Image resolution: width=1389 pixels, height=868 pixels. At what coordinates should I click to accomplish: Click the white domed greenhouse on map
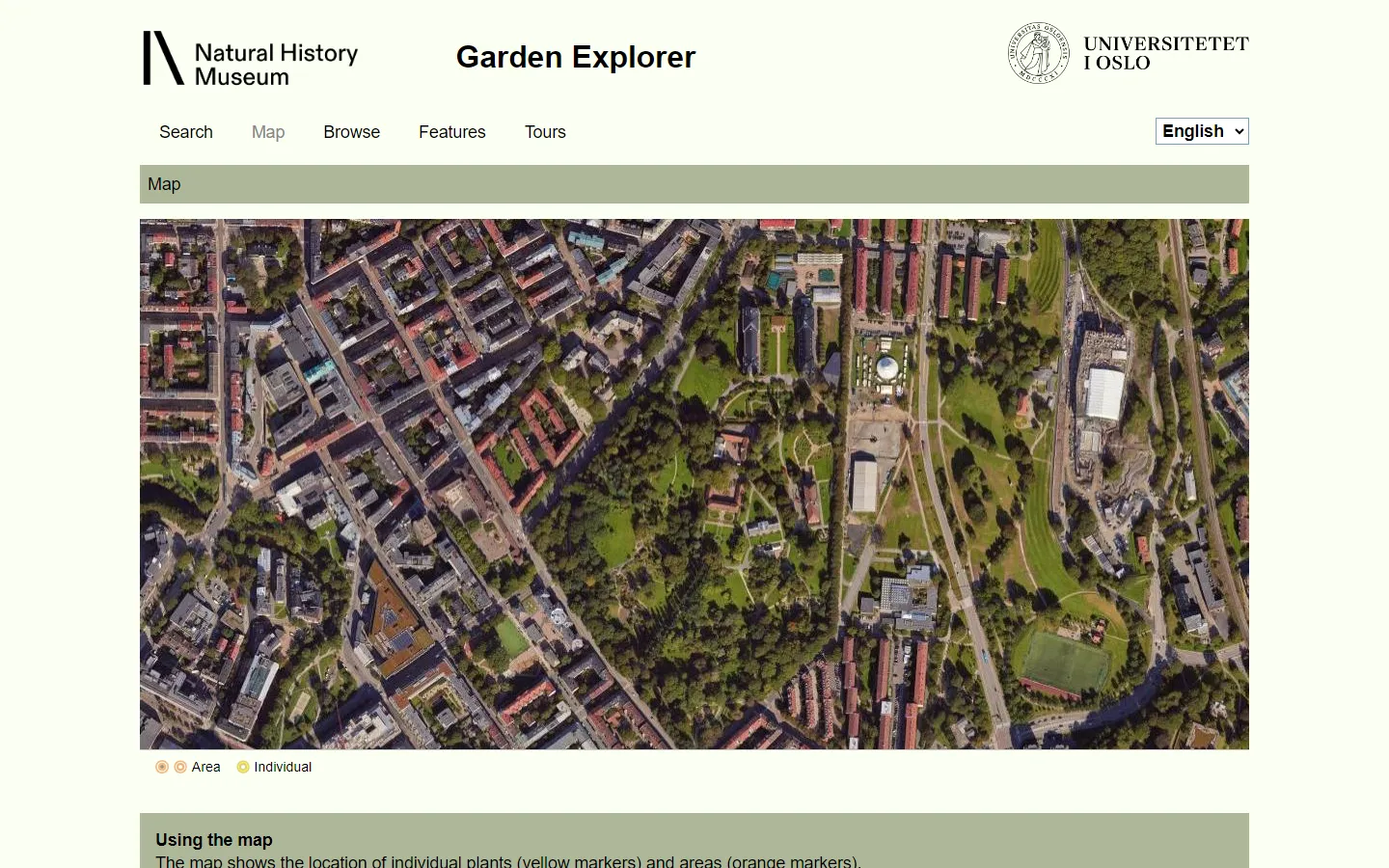click(887, 367)
